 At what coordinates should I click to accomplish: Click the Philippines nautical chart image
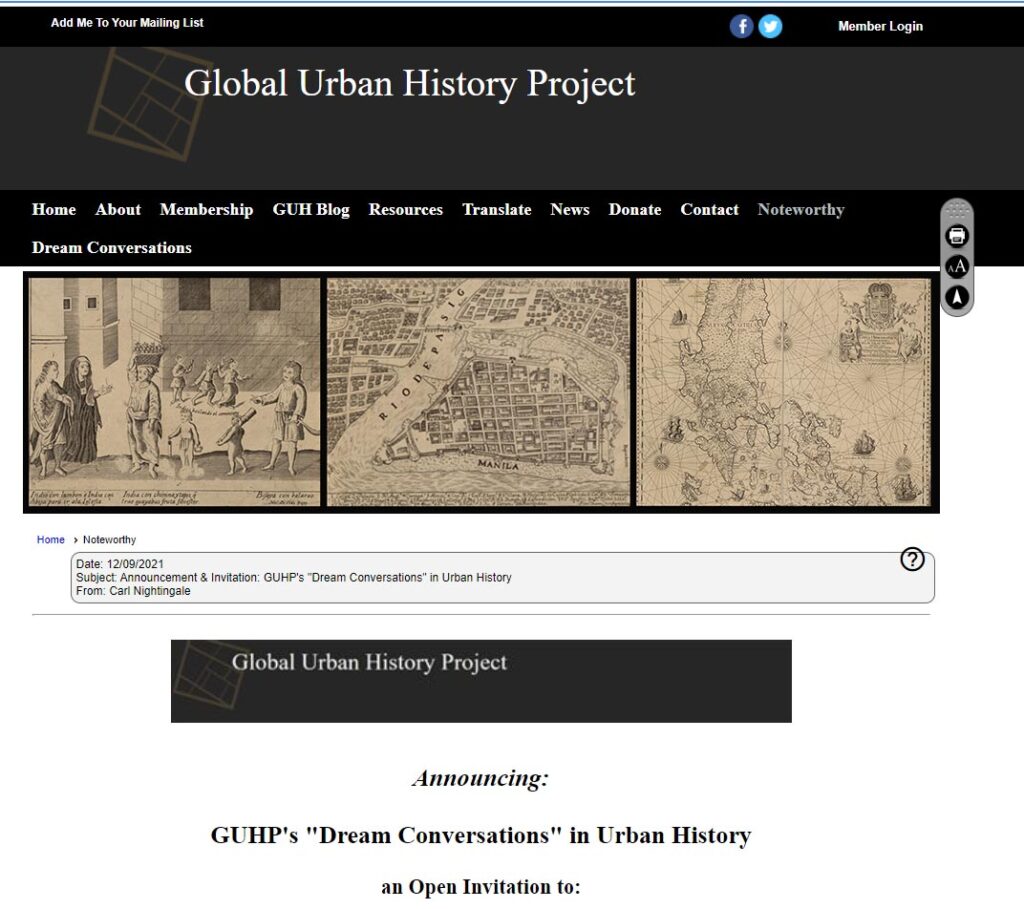(784, 392)
